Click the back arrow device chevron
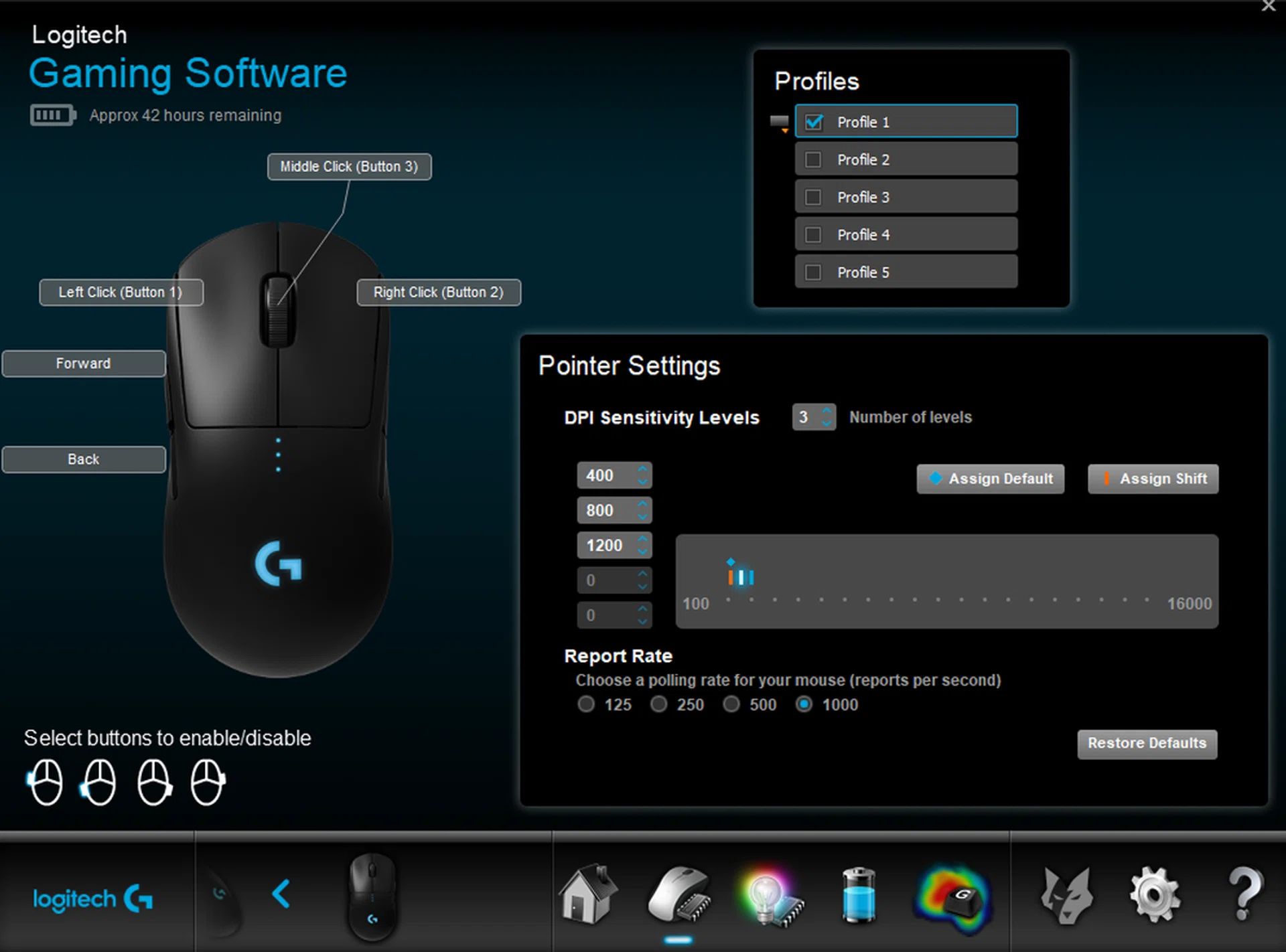The image size is (1286, 952). [x=282, y=894]
